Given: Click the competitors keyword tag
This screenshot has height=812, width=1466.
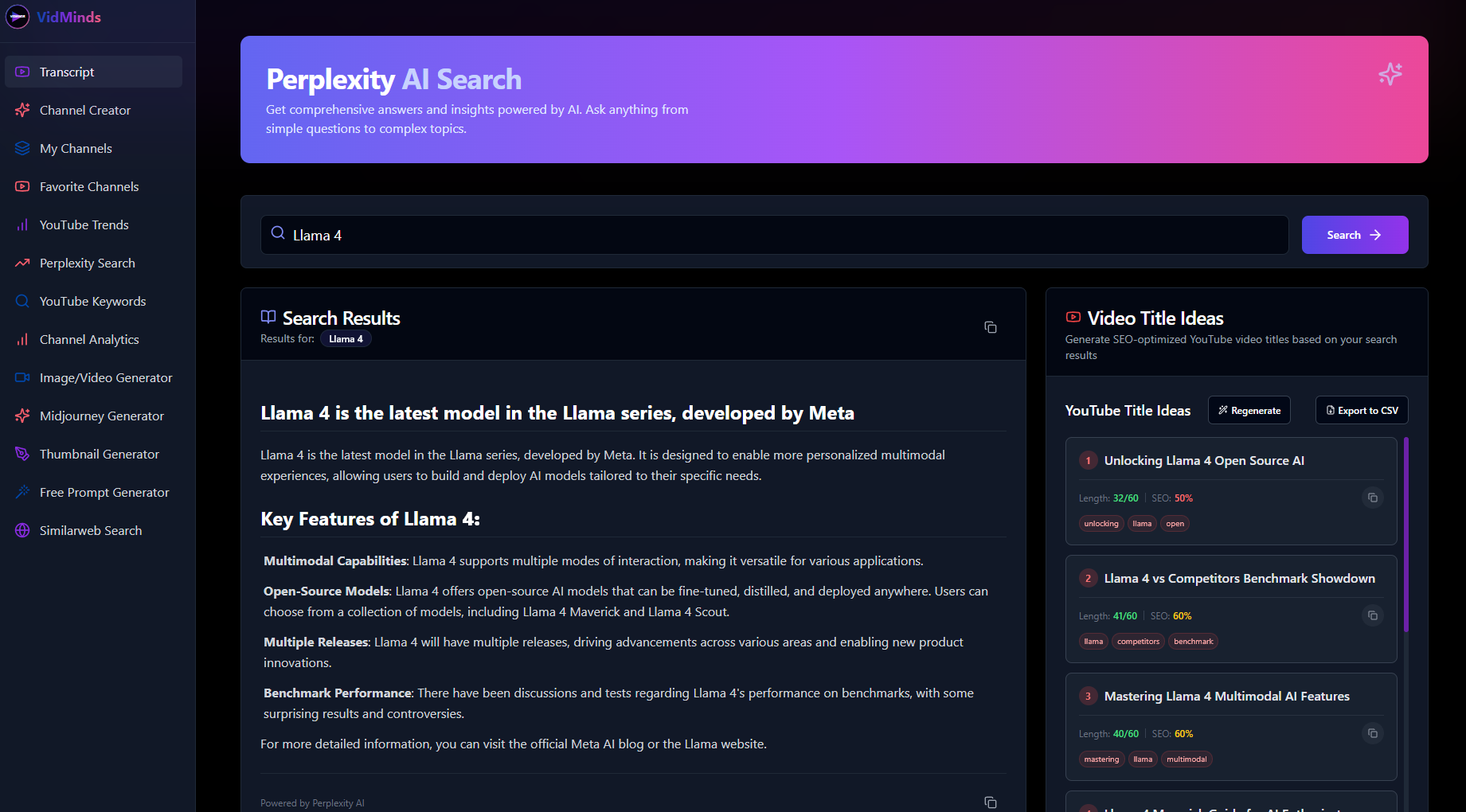Looking at the screenshot, I should click(x=1138, y=641).
